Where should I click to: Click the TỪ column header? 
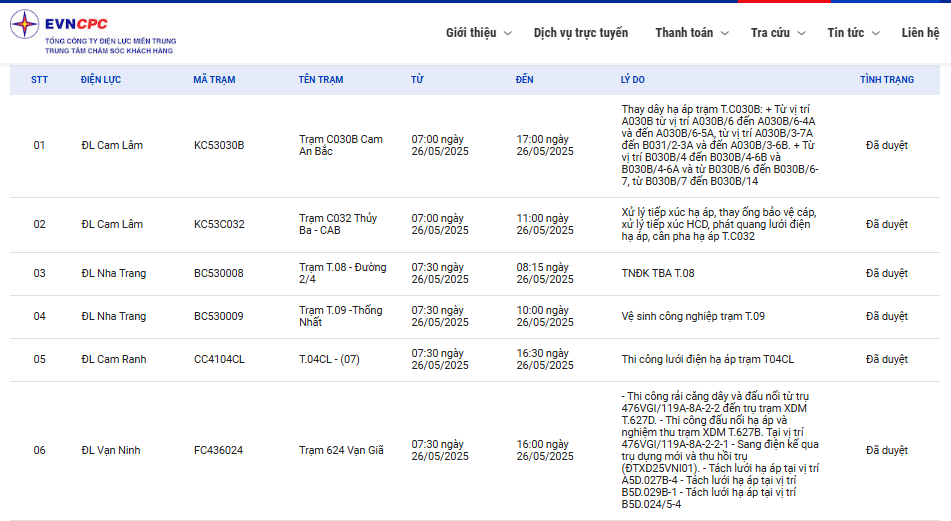click(417, 79)
